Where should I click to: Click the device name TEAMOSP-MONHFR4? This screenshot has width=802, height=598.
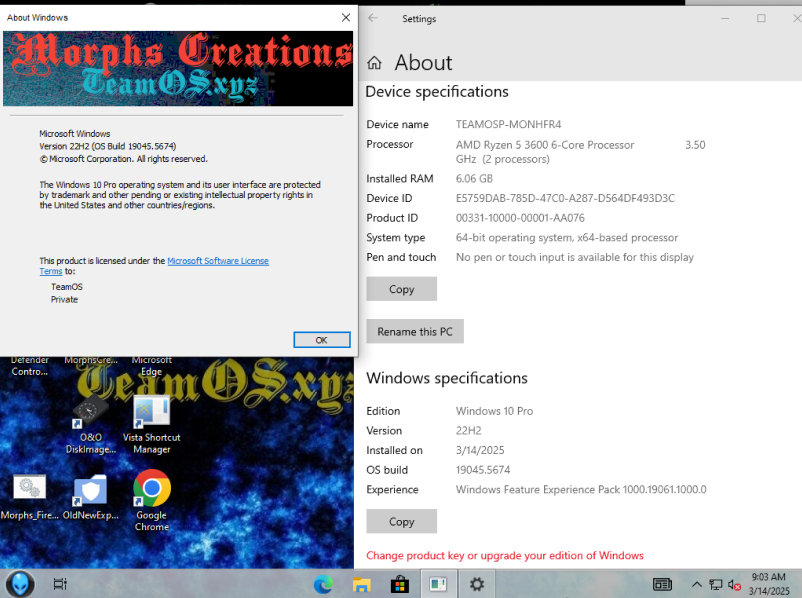pos(508,124)
